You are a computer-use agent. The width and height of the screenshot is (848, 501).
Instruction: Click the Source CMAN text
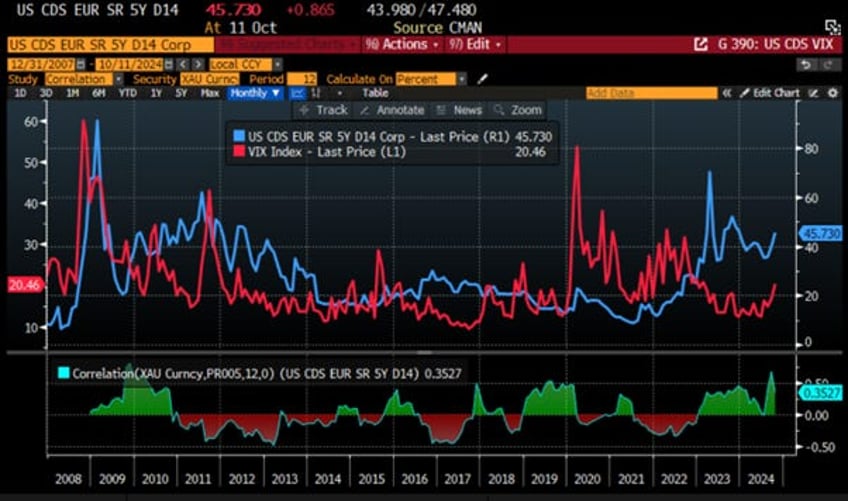click(437, 28)
